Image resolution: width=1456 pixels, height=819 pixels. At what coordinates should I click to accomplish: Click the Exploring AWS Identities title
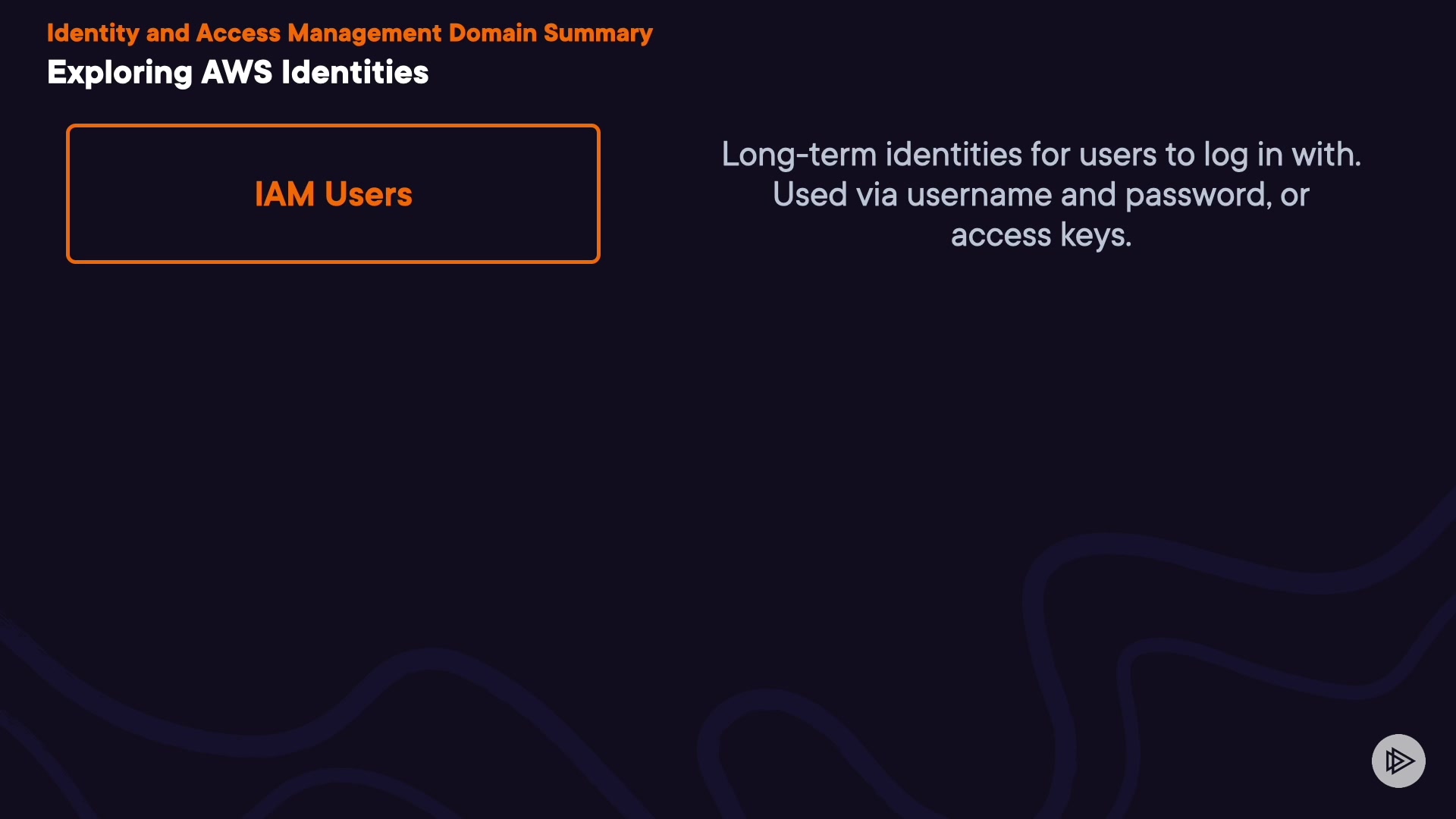tap(237, 73)
